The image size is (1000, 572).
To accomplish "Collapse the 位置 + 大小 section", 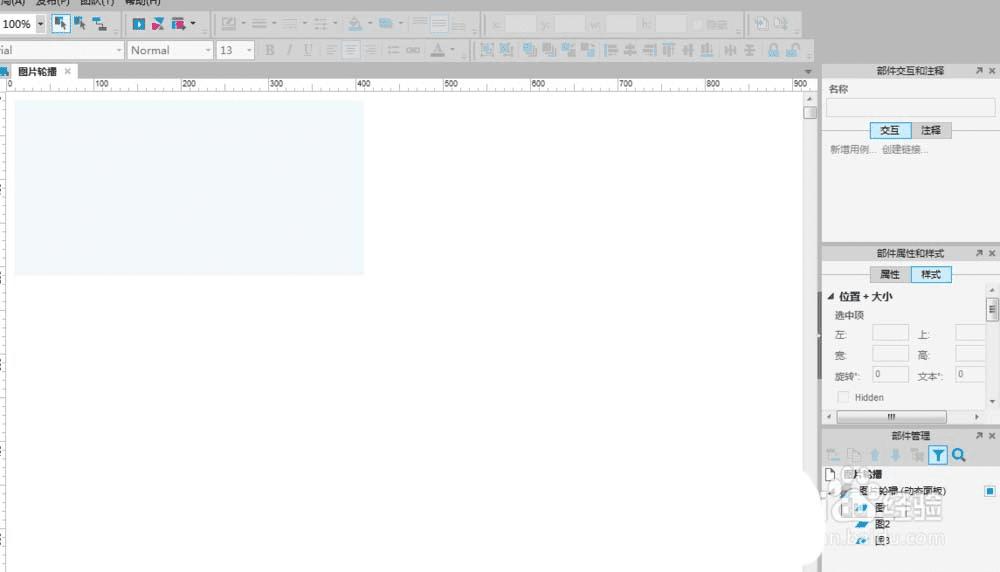I will [x=830, y=297].
